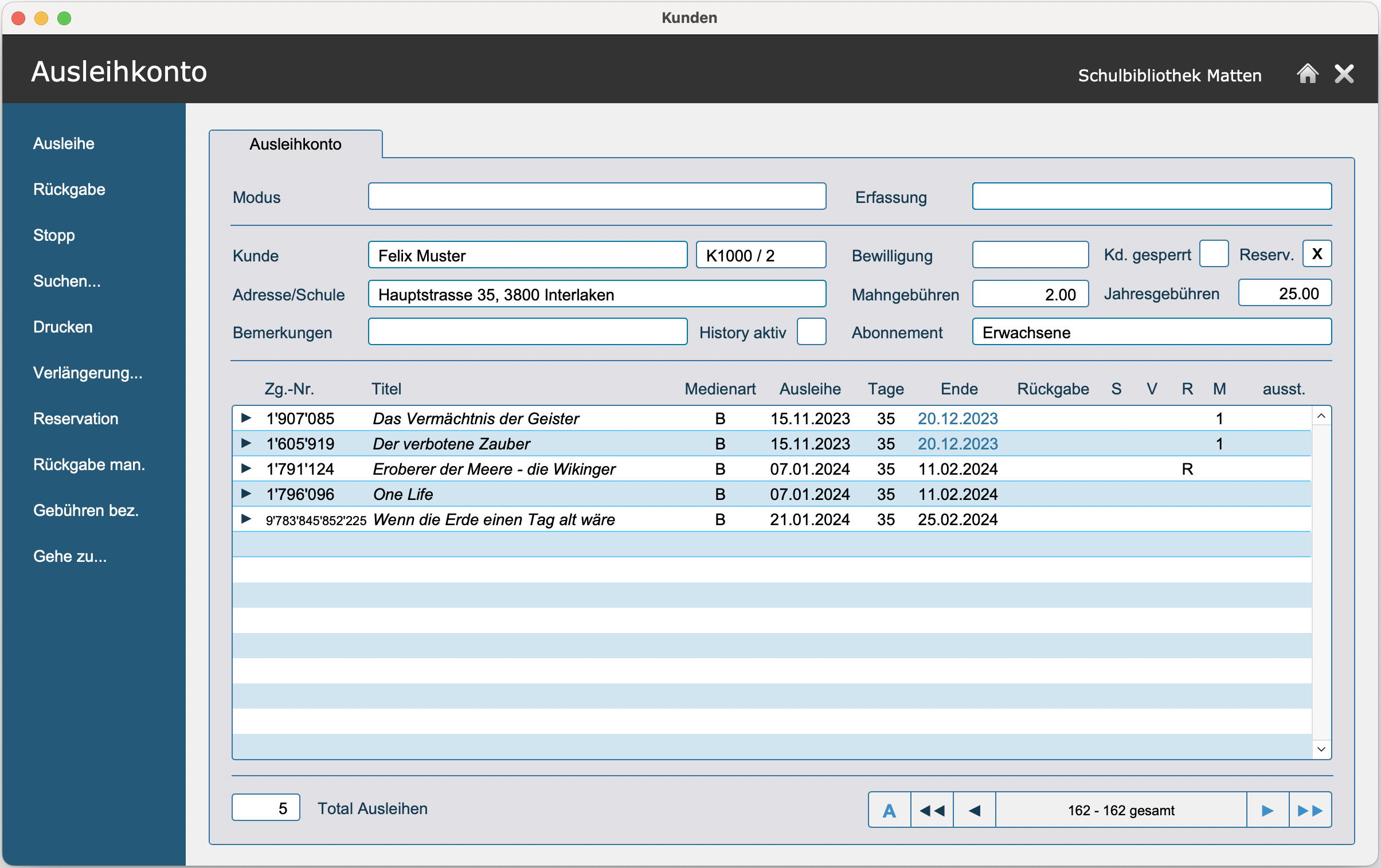Click the Total Ausleihen count field
Image resolution: width=1381 pixels, height=868 pixels.
(x=265, y=808)
